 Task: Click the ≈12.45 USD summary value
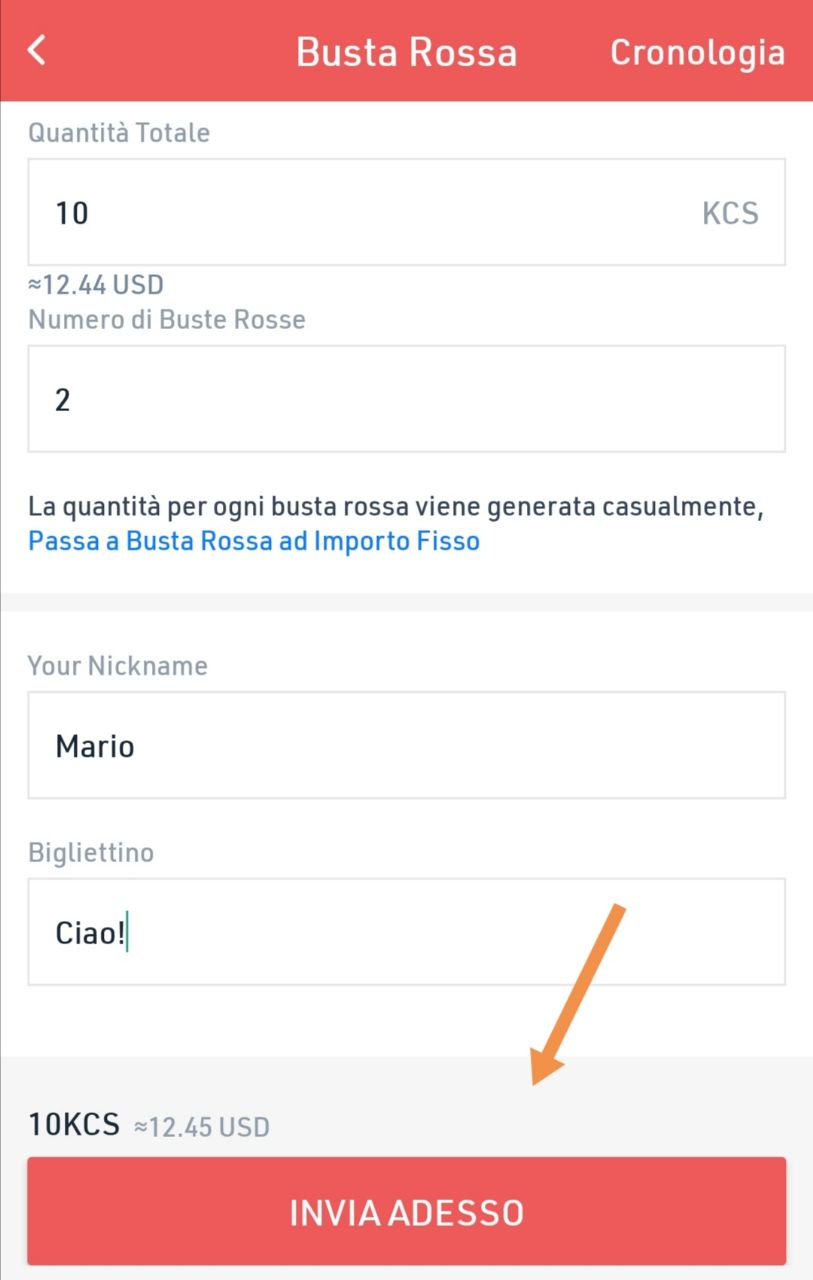click(x=202, y=1127)
